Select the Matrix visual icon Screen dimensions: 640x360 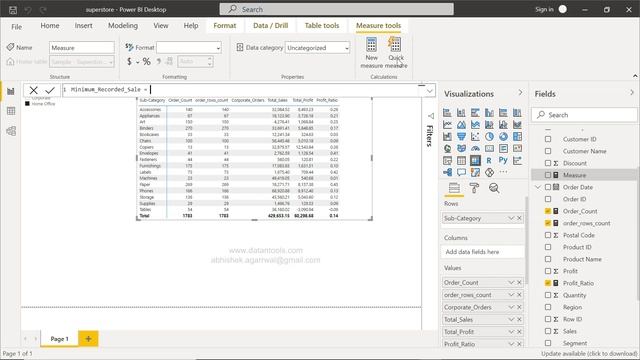(x=475, y=160)
